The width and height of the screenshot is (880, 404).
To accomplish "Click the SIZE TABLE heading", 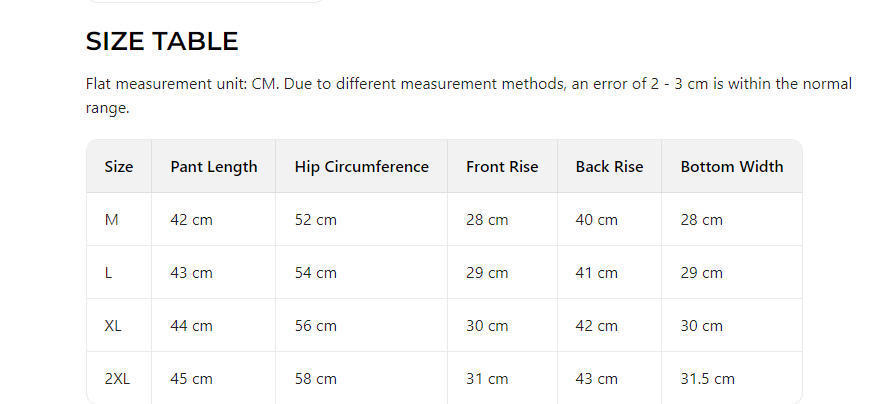I will click(162, 41).
